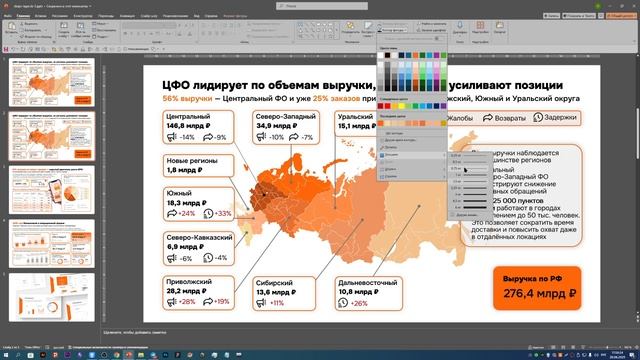The image size is (640, 360).
Task: Click the Cut (Вырезать) scissors icon
Action: (x=22, y=24)
